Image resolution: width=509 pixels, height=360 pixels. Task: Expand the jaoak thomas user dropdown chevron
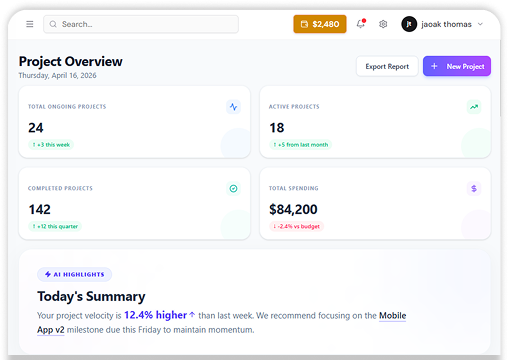(480, 24)
